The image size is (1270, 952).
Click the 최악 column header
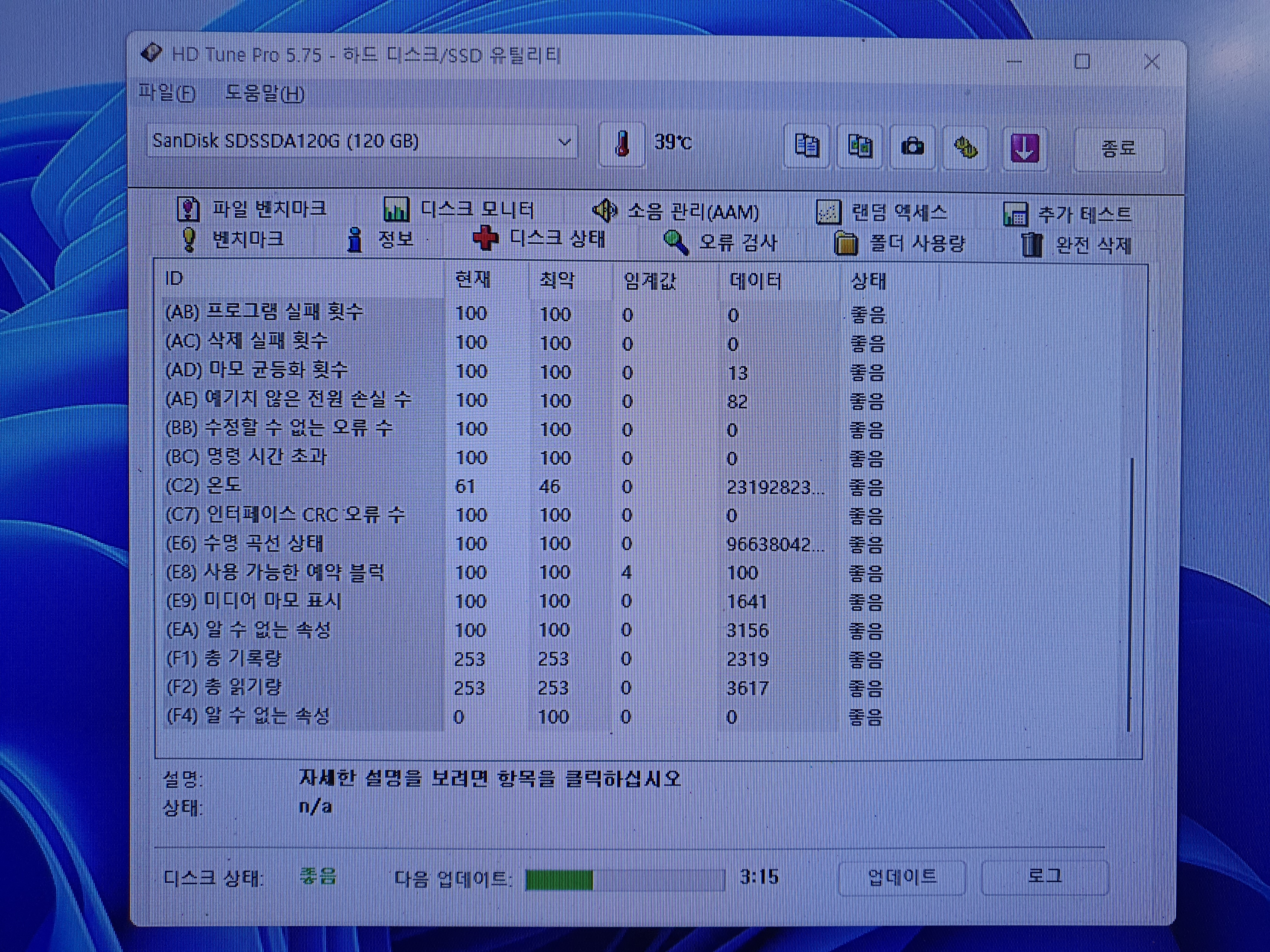pos(571,280)
